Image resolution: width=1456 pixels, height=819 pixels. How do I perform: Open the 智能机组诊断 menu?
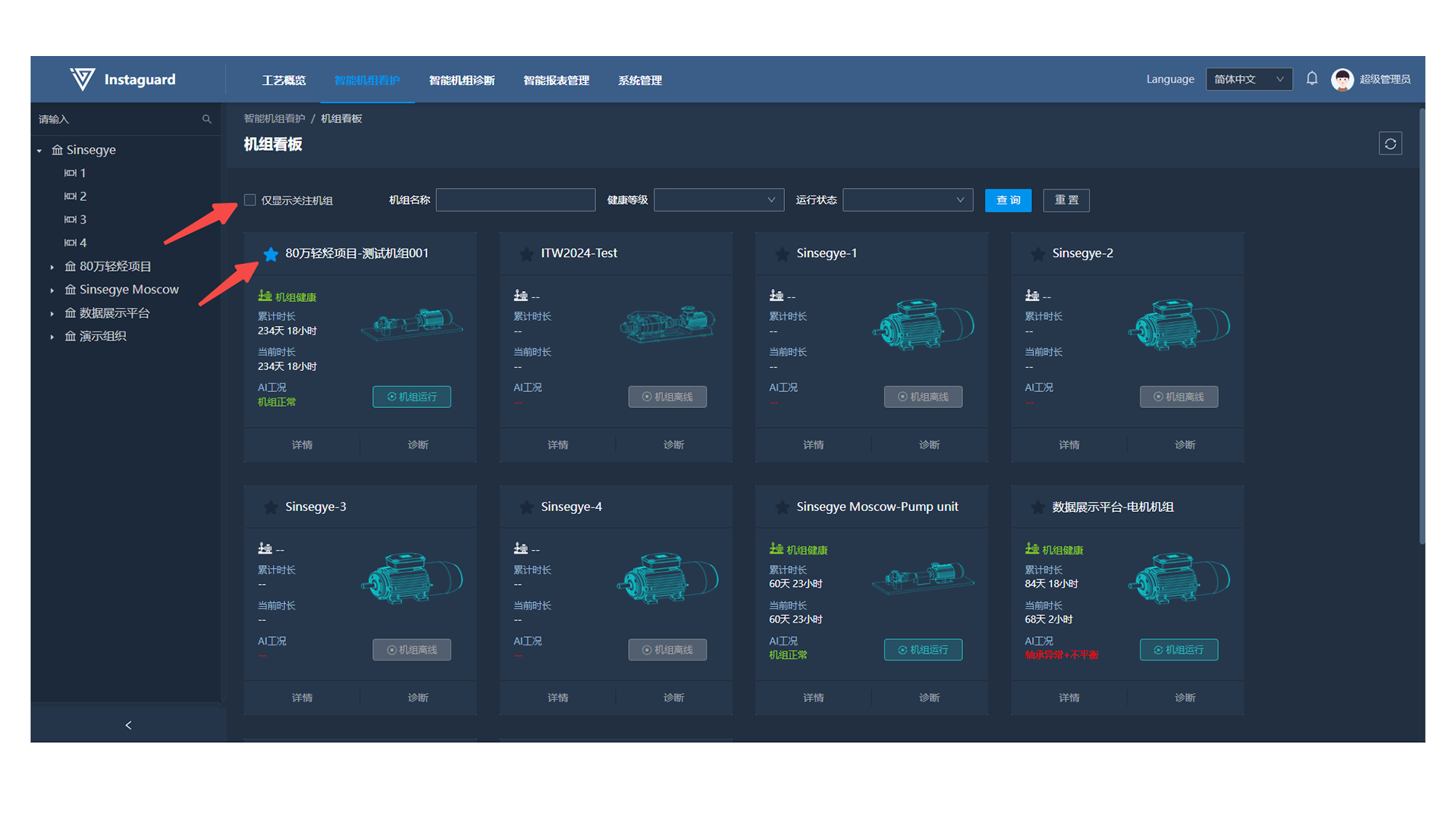462,80
